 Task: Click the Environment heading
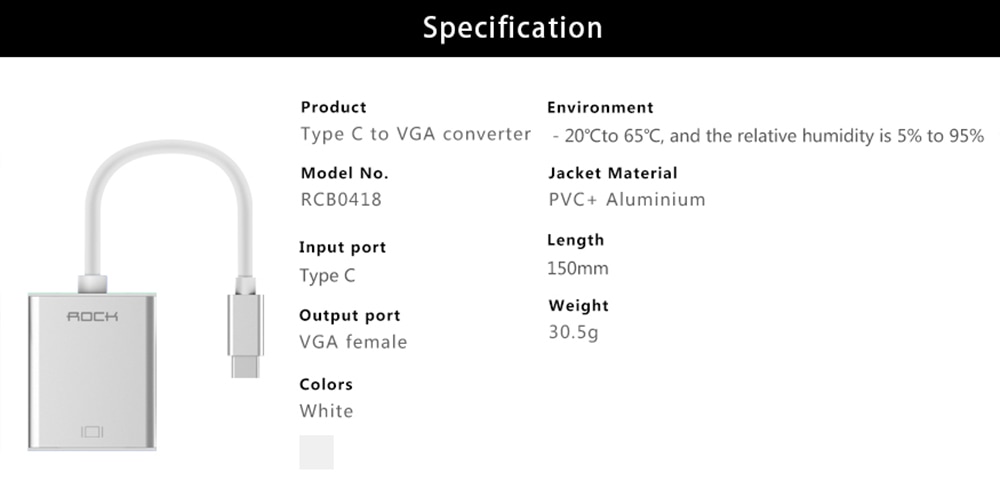[x=600, y=107]
